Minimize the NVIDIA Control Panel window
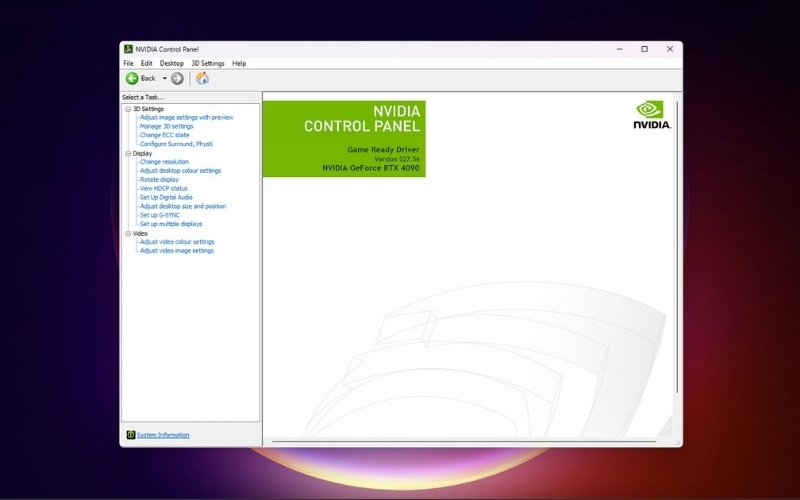This screenshot has width=800, height=500. coord(619,49)
